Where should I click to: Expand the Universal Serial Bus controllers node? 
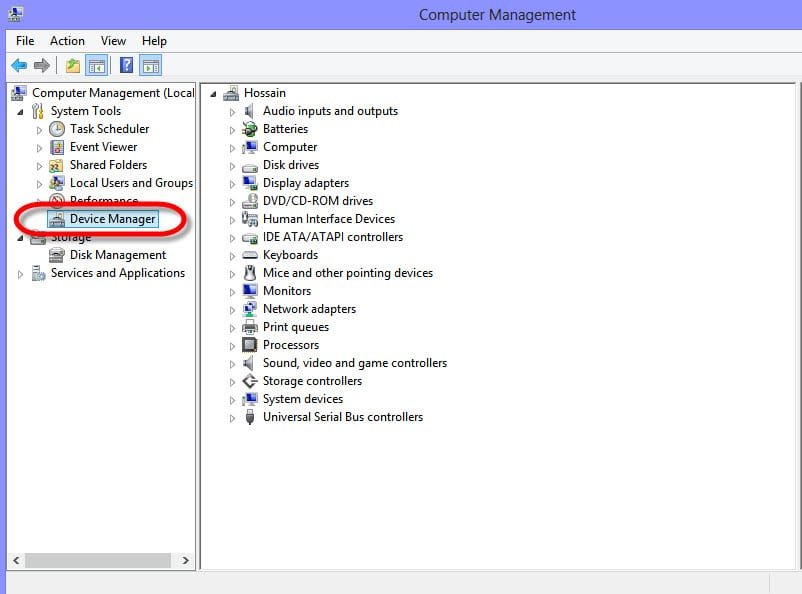pos(233,417)
